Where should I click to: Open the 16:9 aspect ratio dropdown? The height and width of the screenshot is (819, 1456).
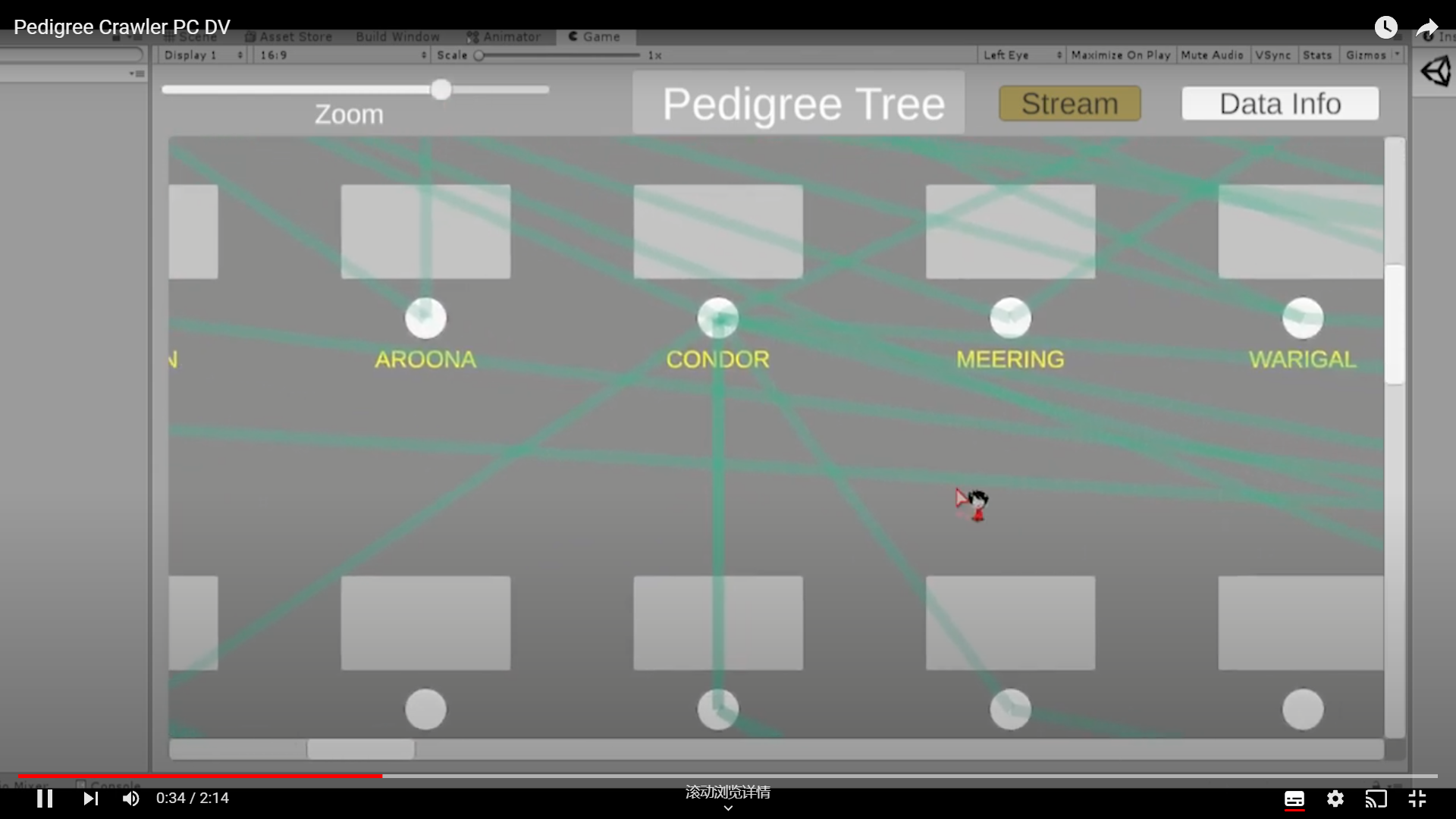tap(342, 55)
